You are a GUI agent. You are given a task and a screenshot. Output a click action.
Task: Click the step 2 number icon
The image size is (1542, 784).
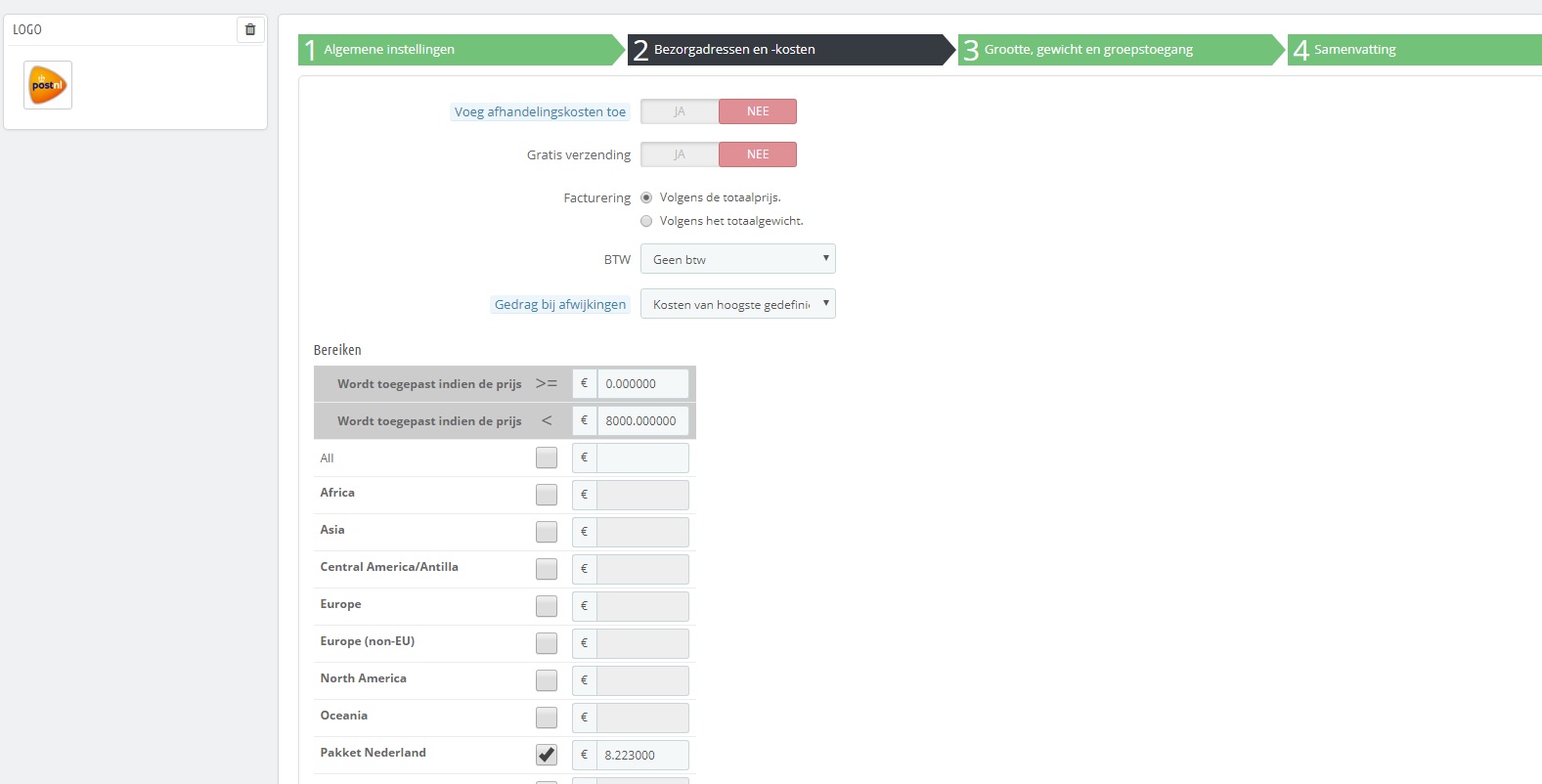640,50
